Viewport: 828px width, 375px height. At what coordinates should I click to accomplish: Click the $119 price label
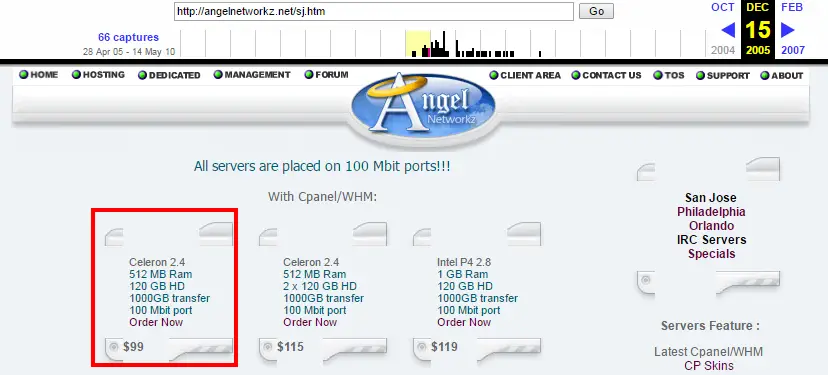tap(444, 347)
